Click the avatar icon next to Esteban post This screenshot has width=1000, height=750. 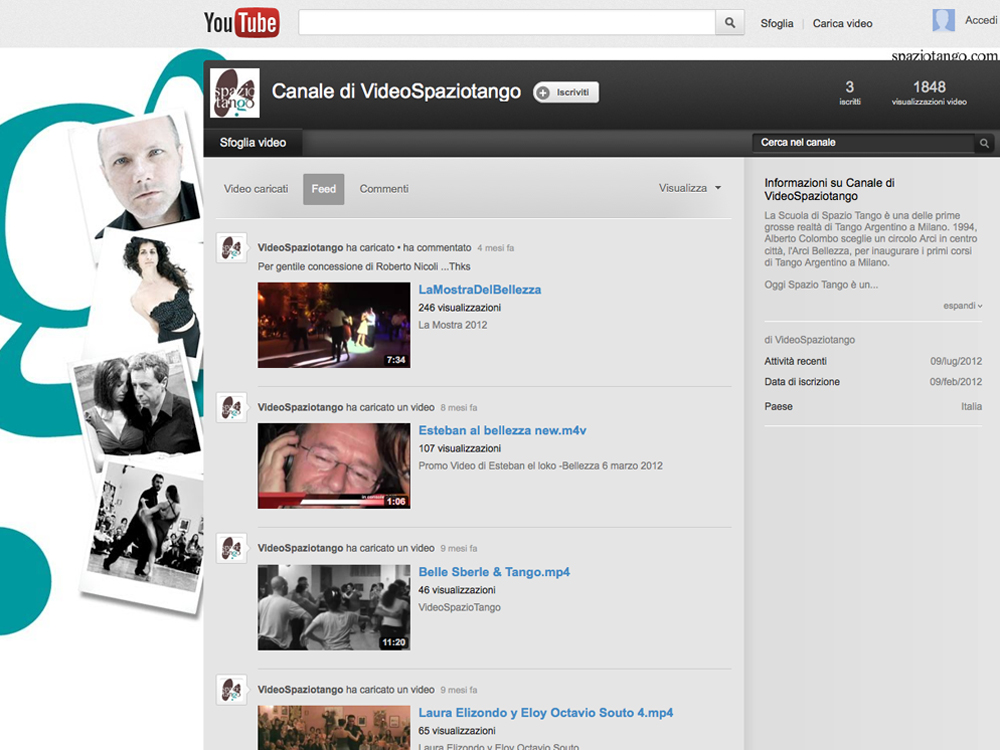[231, 408]
